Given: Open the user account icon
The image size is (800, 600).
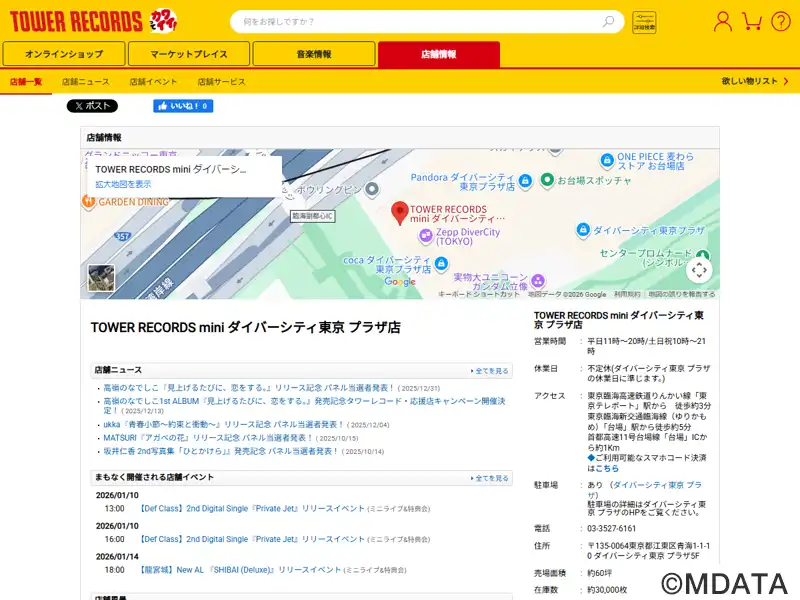Looking at the screenshot, I should point(722,21).
